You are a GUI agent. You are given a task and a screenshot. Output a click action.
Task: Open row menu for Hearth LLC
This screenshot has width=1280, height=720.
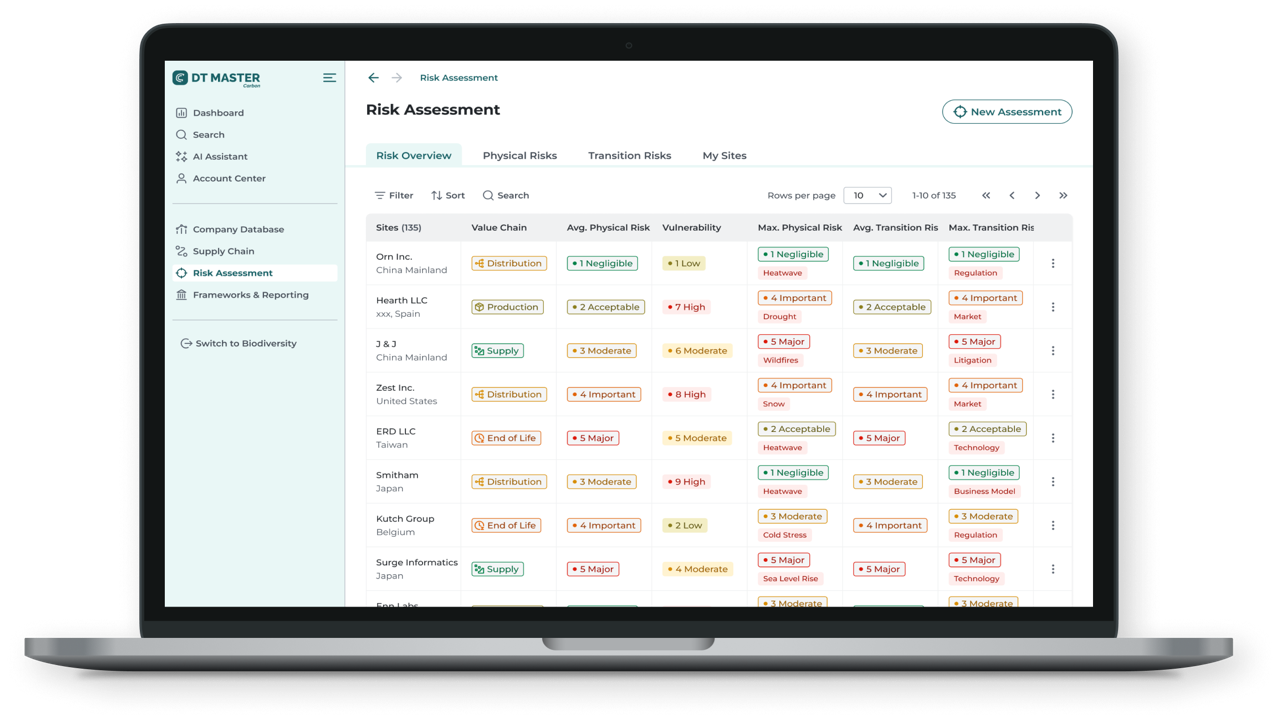(1053, 308)
